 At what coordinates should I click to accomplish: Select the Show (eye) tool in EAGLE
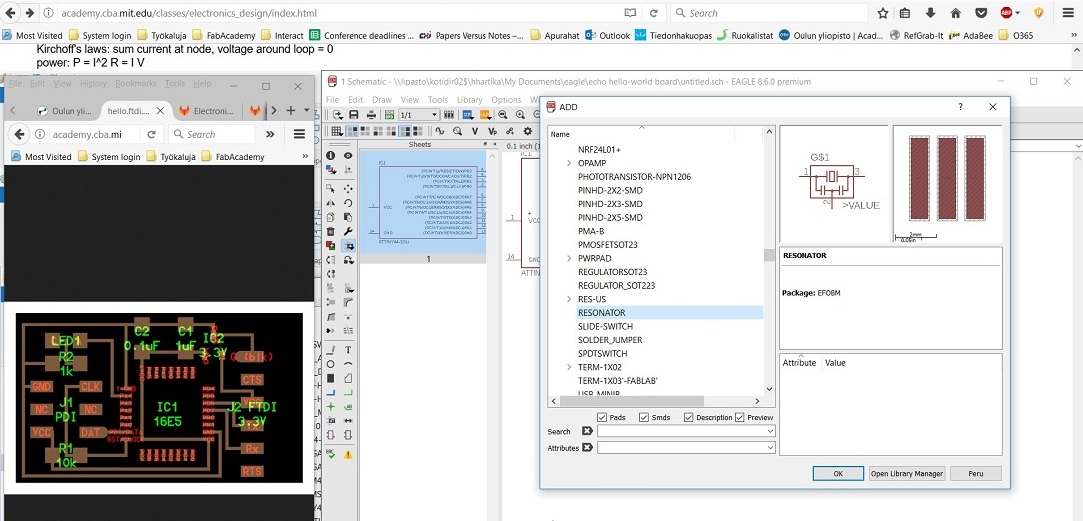348,155
